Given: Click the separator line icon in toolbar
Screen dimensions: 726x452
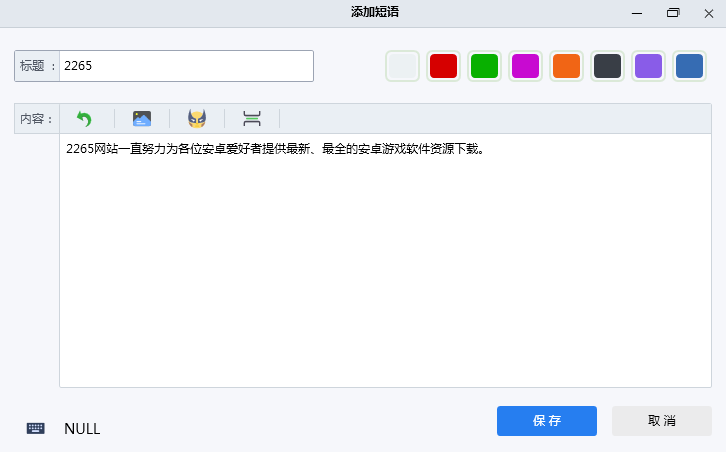Looking at the screenshot, I should pyautogui.click(x=252, y=119).
